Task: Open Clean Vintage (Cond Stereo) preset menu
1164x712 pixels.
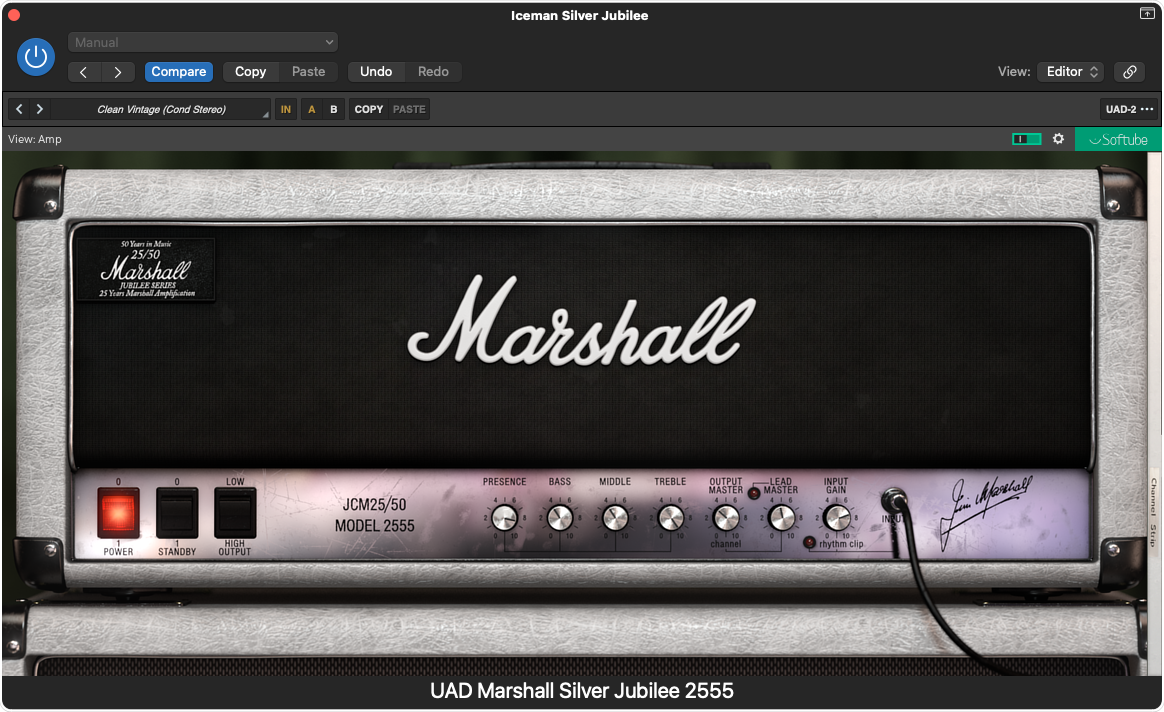Action: pyautogui.click(x=162, y=109)
